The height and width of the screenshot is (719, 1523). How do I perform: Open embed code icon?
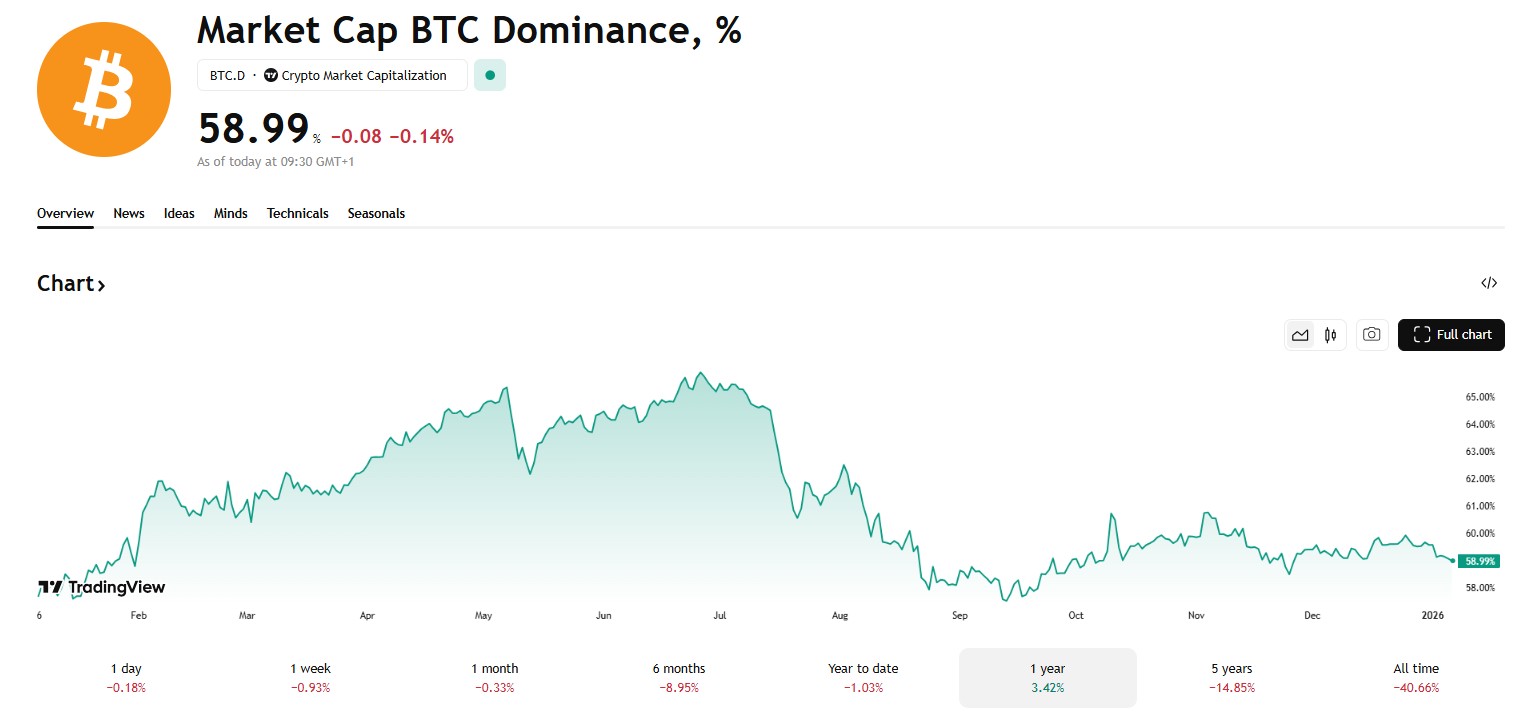tap(1488, 283)
